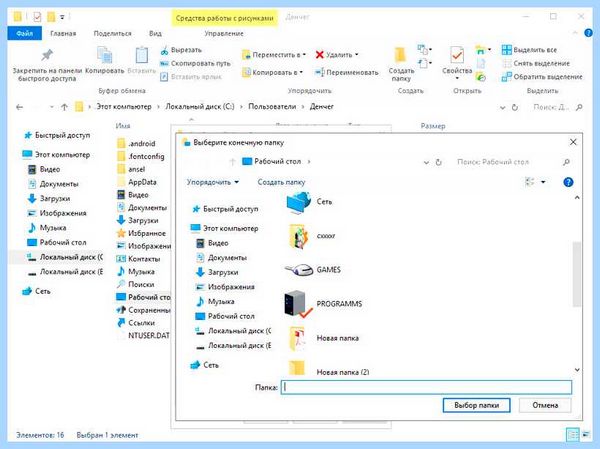Click the ribbon help question icon

tap(589, 33)
